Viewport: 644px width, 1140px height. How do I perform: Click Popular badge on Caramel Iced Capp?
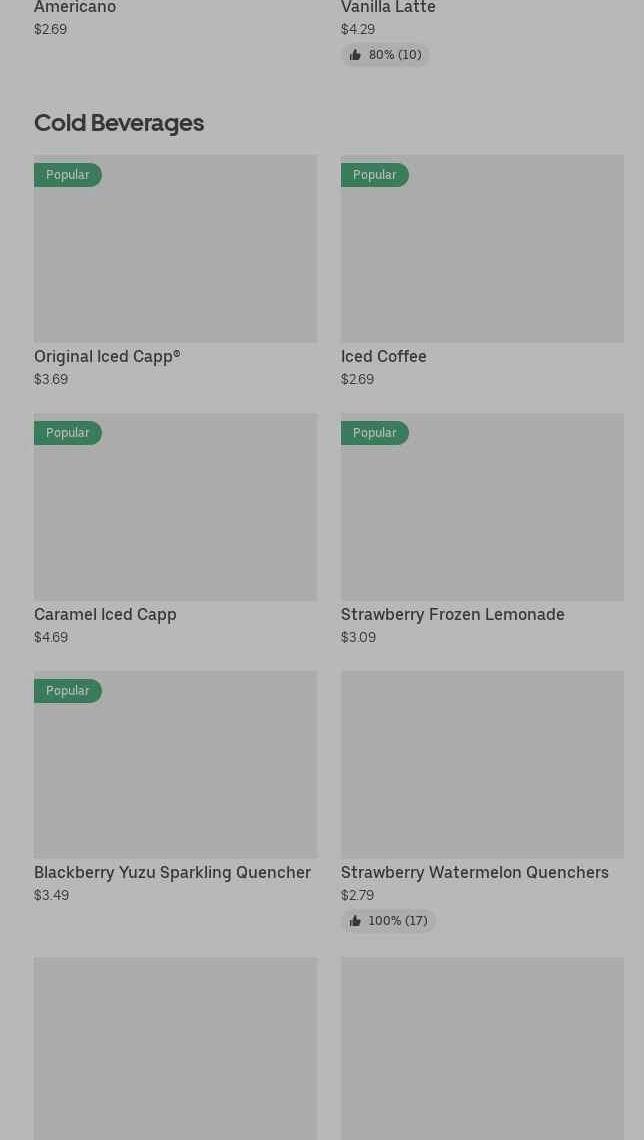click(x=68, y=433)
